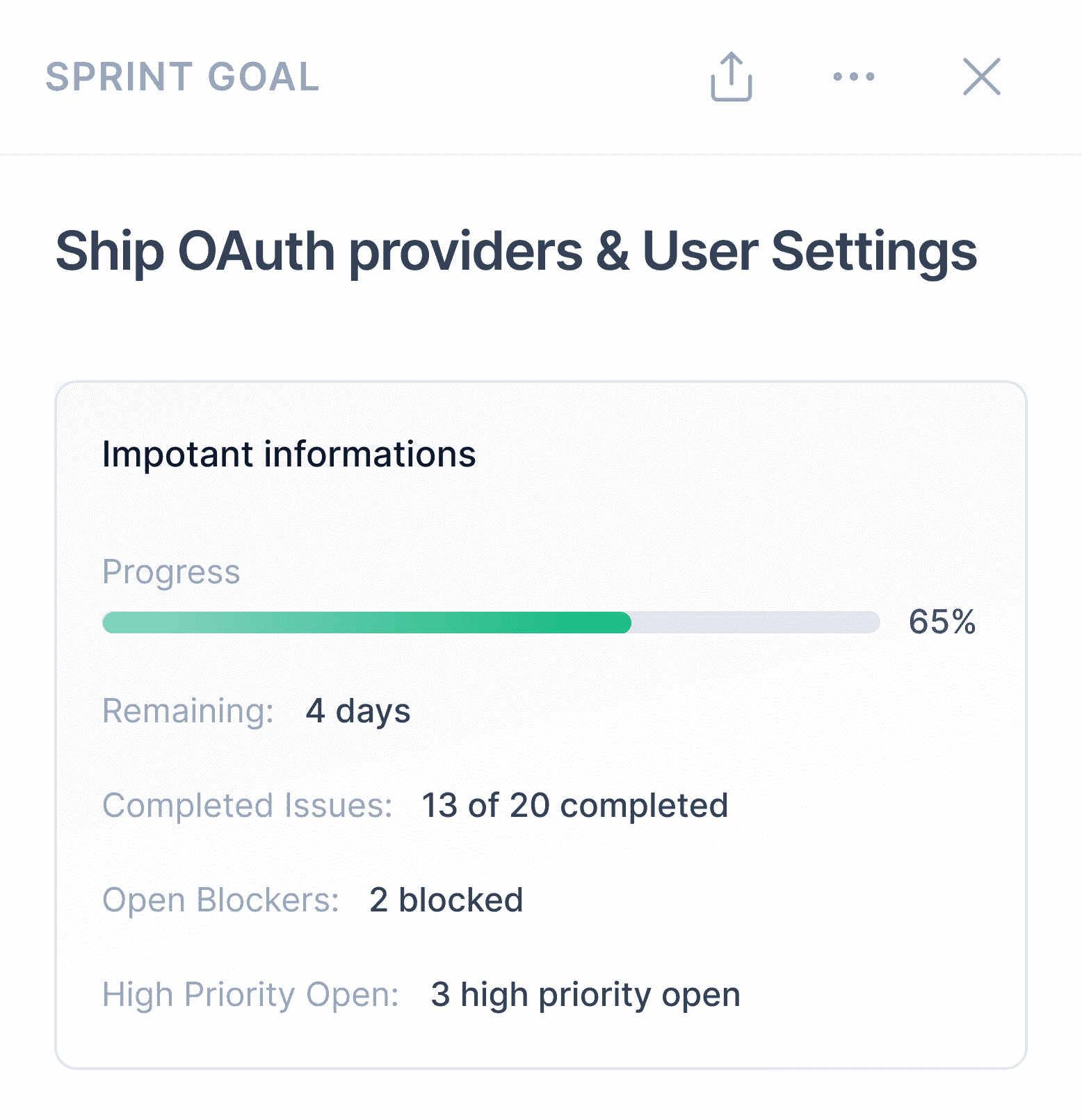The image size is (1082, 1120).
Task: Click the sprint title Ship OAuth providers
Action: click(517, 252)
